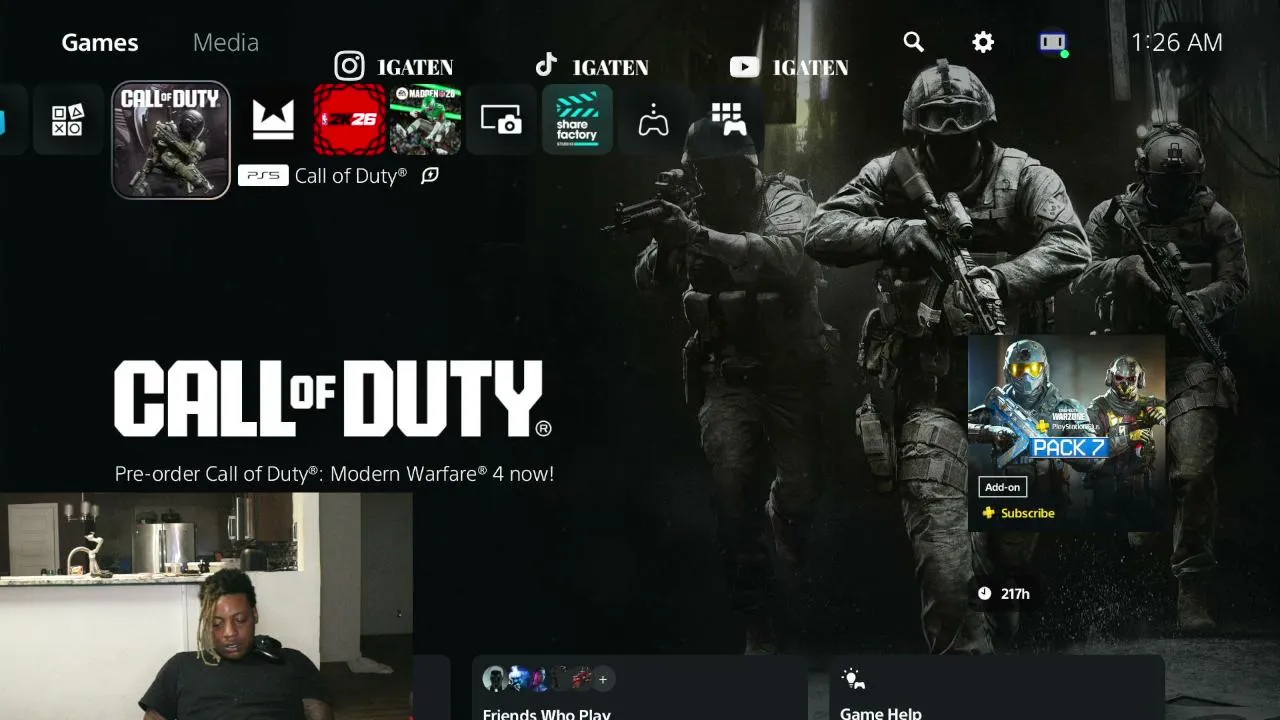Open the Game Help card
This screenshot has height=720, width=1280.
coord(997,688)
